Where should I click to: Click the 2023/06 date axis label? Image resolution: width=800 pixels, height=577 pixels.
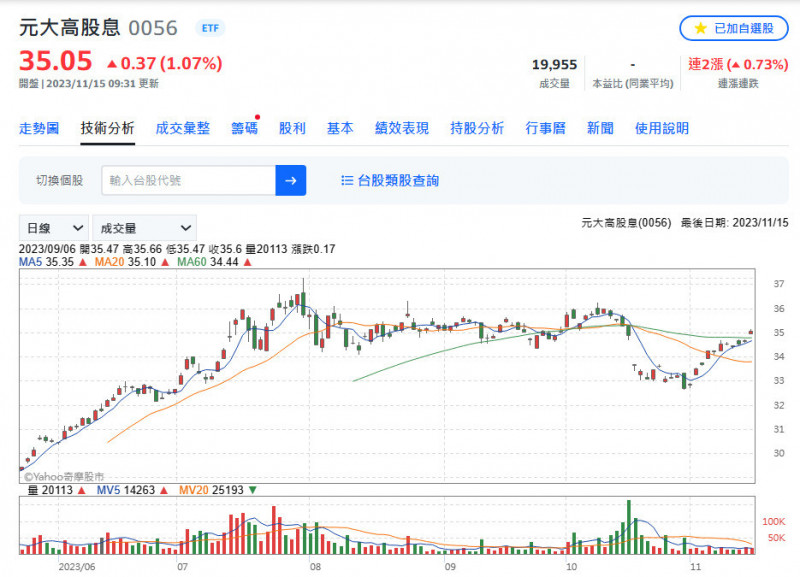pyautogui.click(x=77, y=567)
